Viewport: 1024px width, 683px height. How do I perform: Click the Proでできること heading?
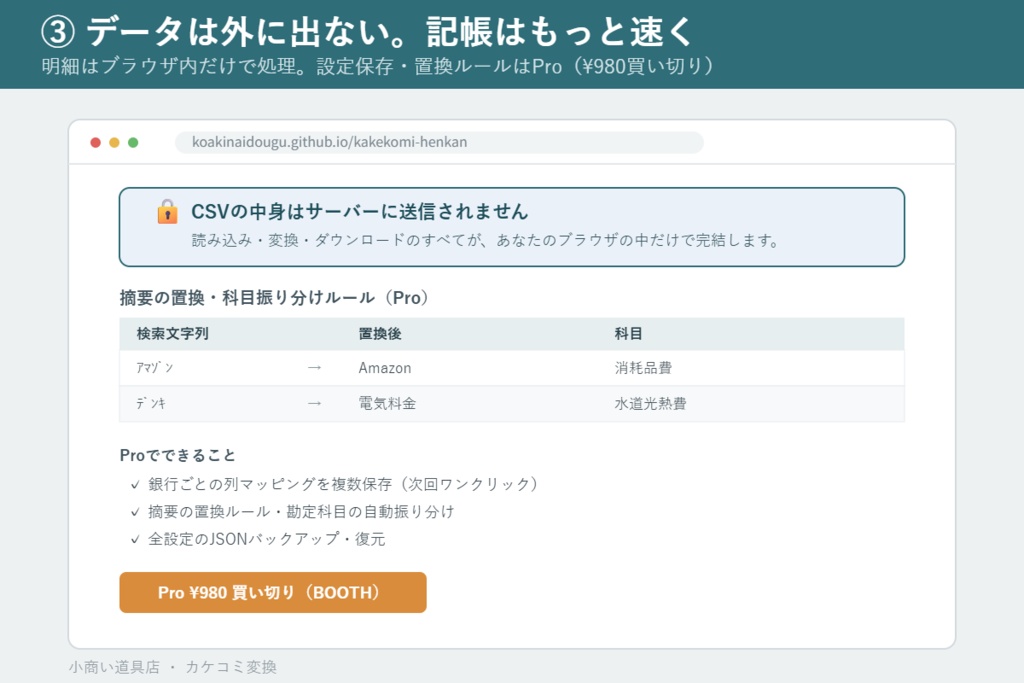pyautogui.click(x=178, y=455)
